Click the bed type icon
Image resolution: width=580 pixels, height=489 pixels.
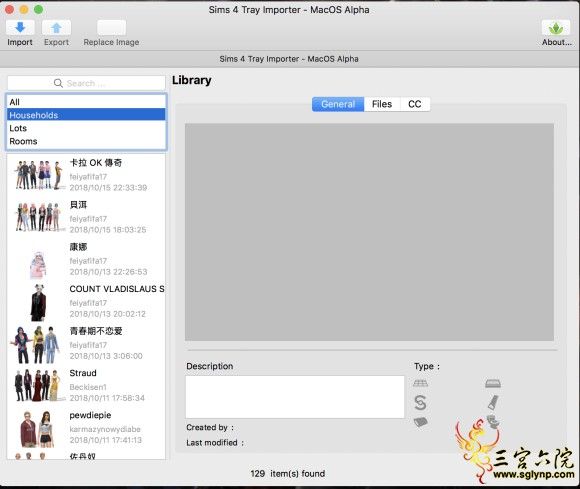coord(493,383)
